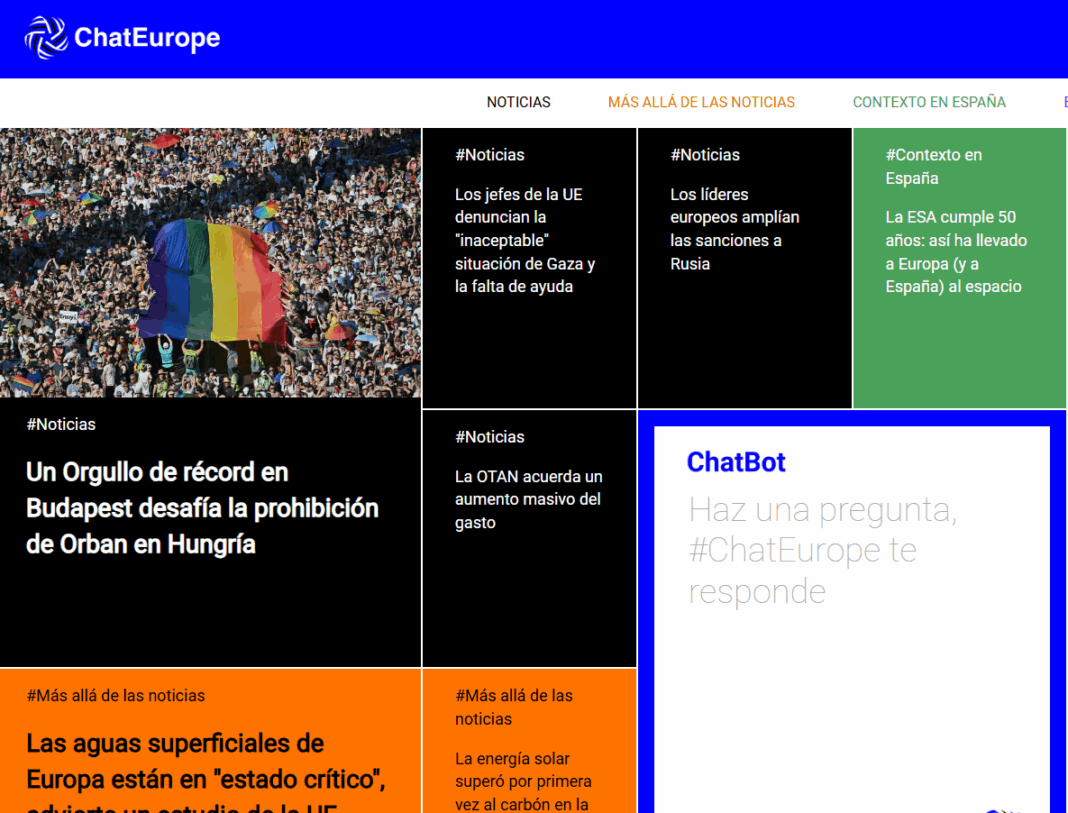The width and height of the screenshot is (1068, 813).
Task: Select the Contexto en España tab
Action: [929, 102]
